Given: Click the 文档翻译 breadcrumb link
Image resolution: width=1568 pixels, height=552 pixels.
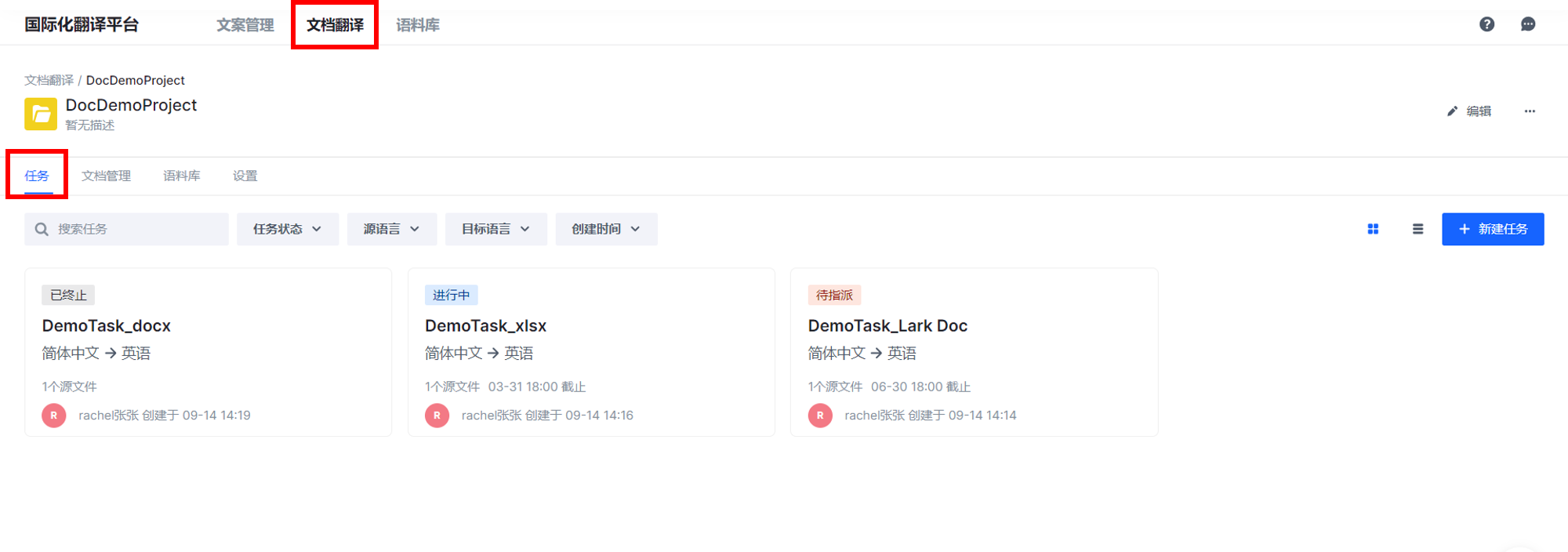Looking at the screenshot, I should pyautogui.click(x=49, y=80).
